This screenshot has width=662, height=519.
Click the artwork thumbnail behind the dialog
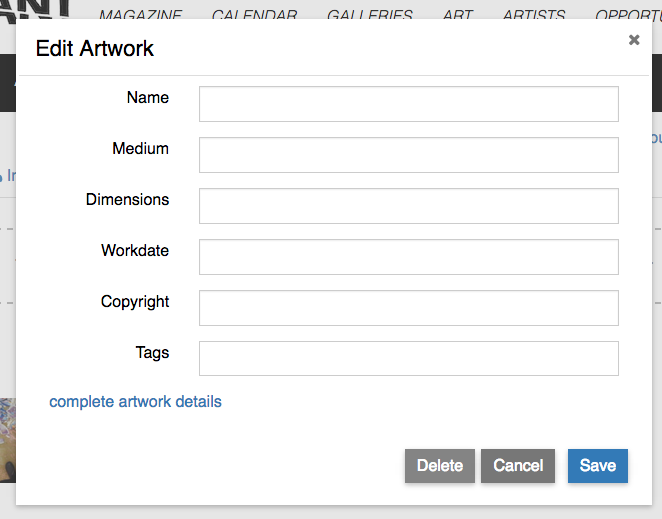(x=7, y=440)
